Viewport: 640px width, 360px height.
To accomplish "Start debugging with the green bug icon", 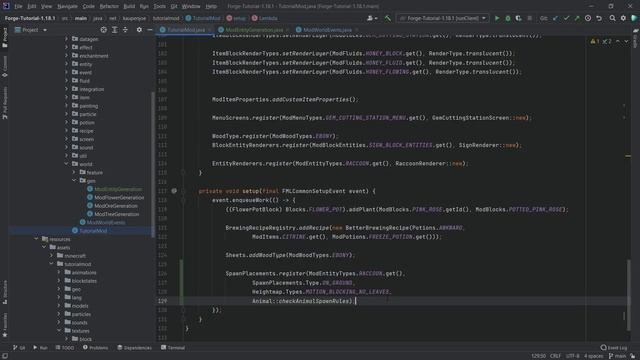I will [508, 18].
